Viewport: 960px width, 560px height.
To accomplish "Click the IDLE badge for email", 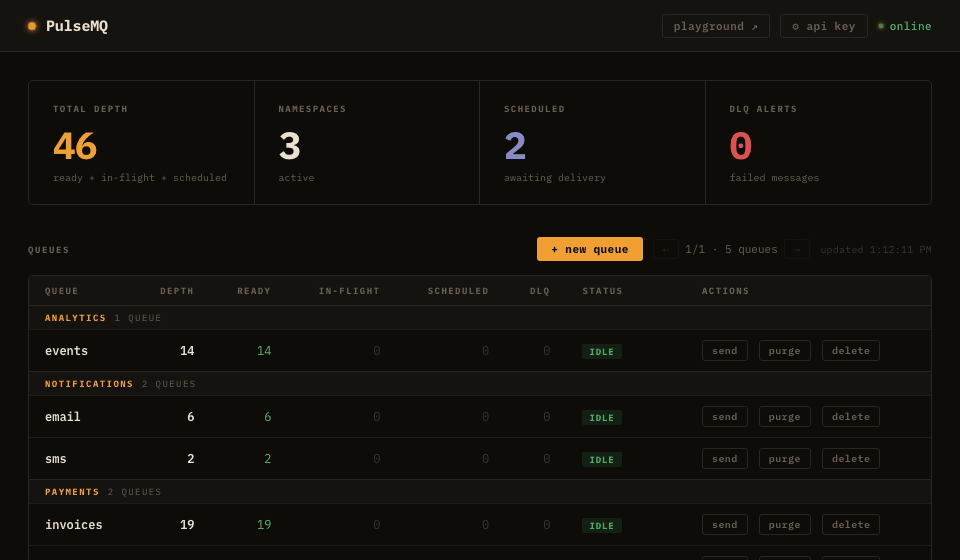I will tap(601, 417).
